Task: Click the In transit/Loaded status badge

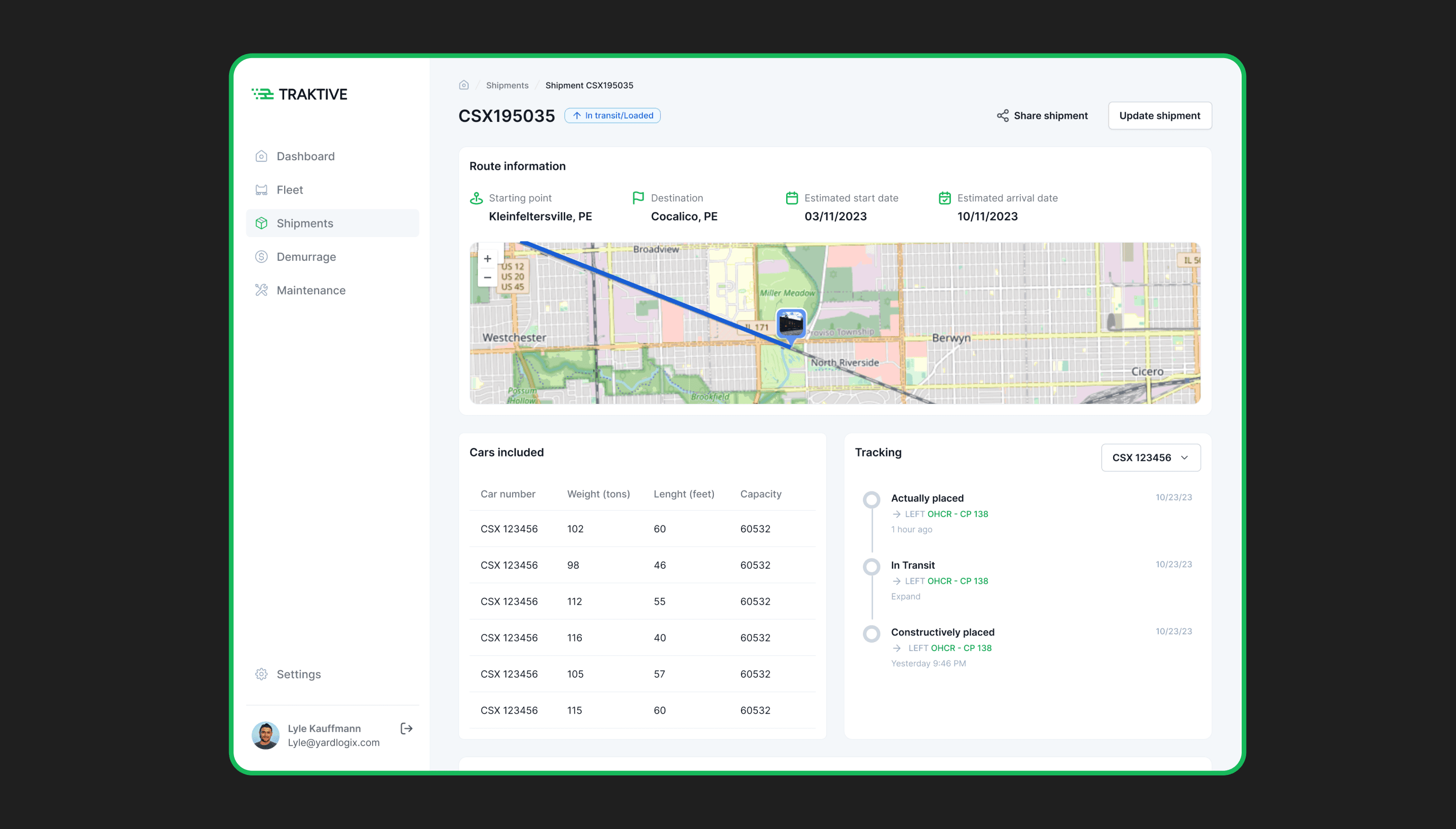Action: pyautogui.click(x=612, y=116)
